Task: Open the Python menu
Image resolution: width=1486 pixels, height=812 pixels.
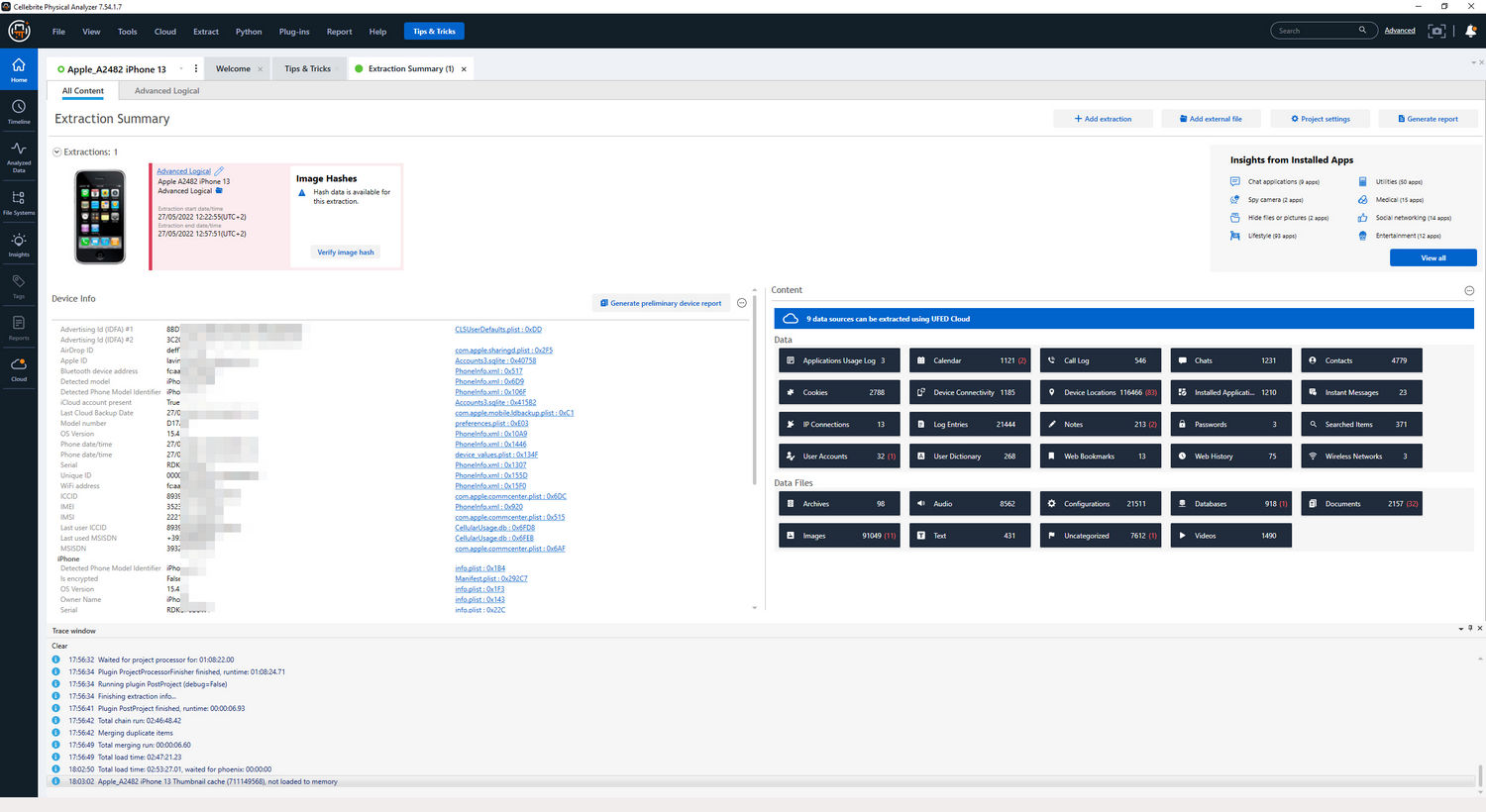Action: point(249,32)
